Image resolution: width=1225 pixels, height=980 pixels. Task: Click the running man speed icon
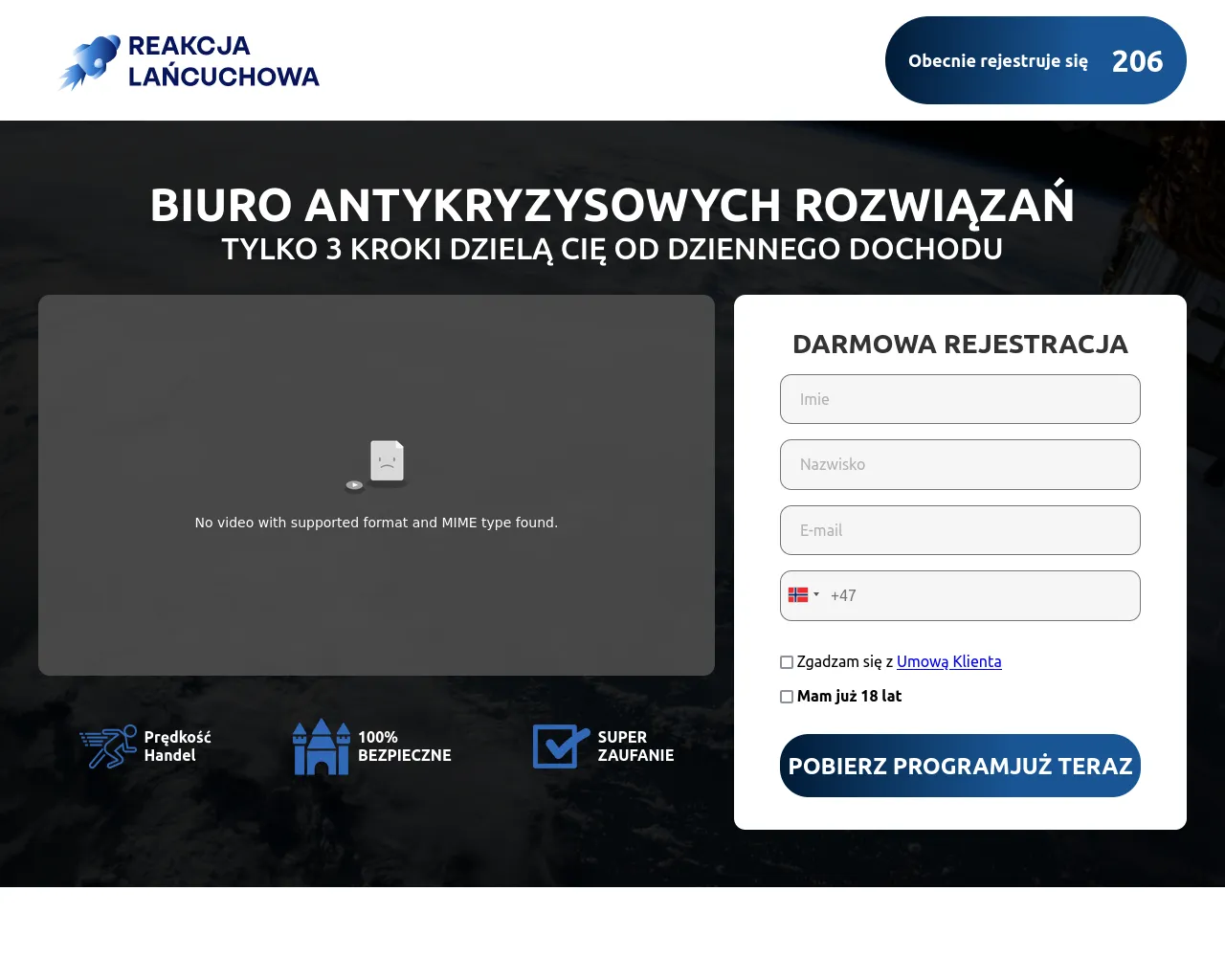(x=108, y=746)
